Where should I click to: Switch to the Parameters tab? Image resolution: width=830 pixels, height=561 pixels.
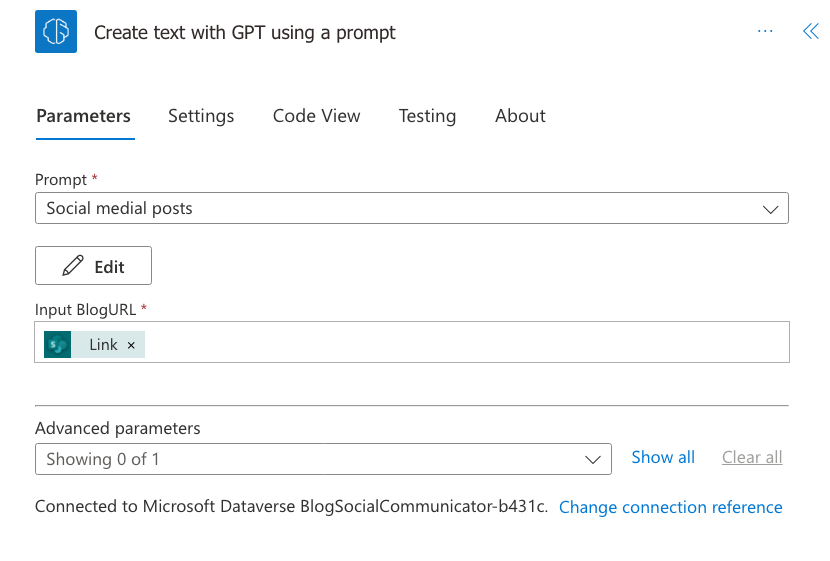coord(83,116)
